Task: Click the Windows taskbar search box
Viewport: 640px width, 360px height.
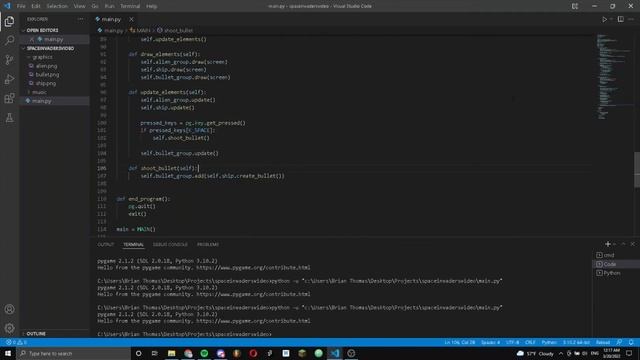Action: [x=73, y=353]
